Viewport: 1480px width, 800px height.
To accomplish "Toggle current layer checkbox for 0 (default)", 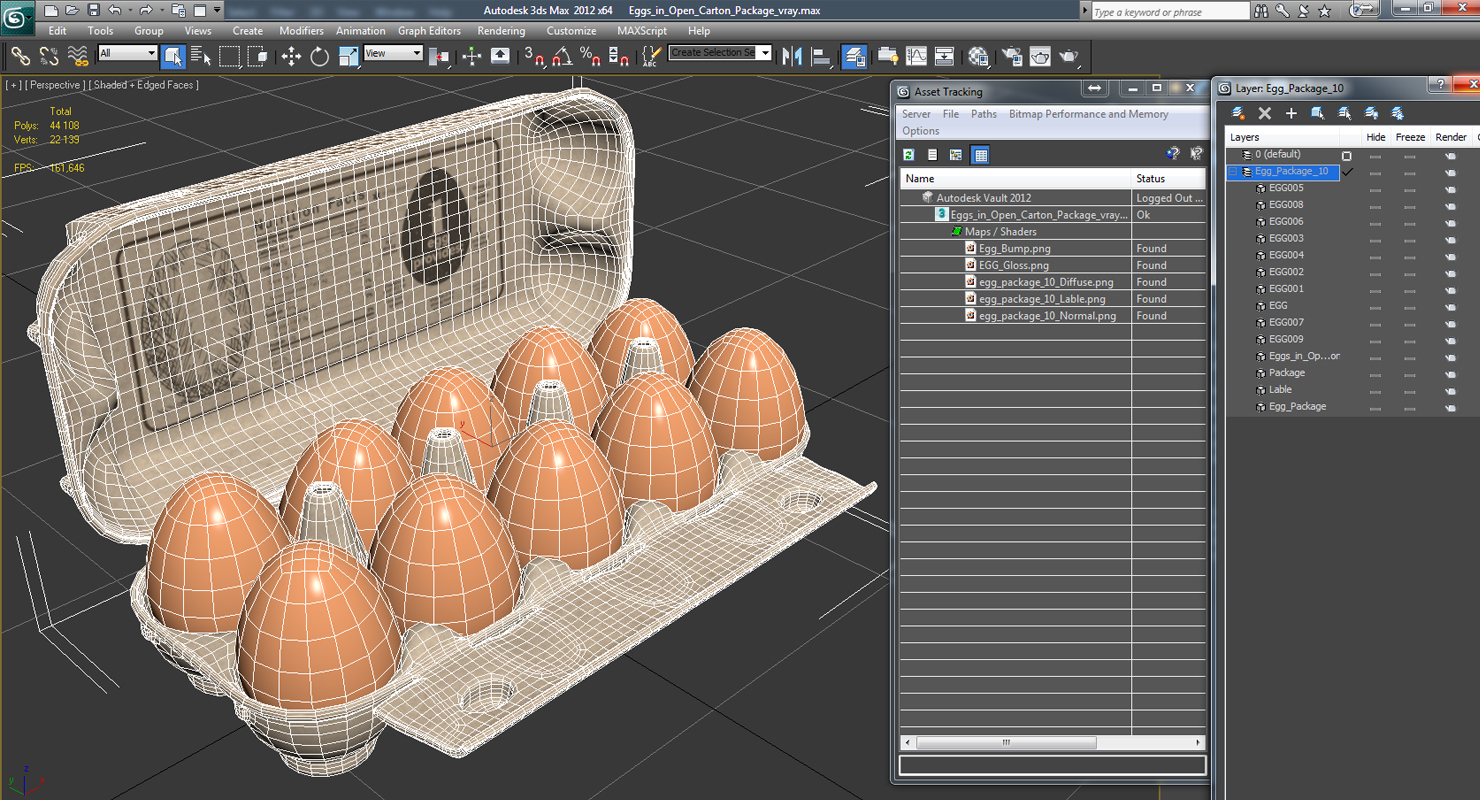I will tap(1346, 156).
